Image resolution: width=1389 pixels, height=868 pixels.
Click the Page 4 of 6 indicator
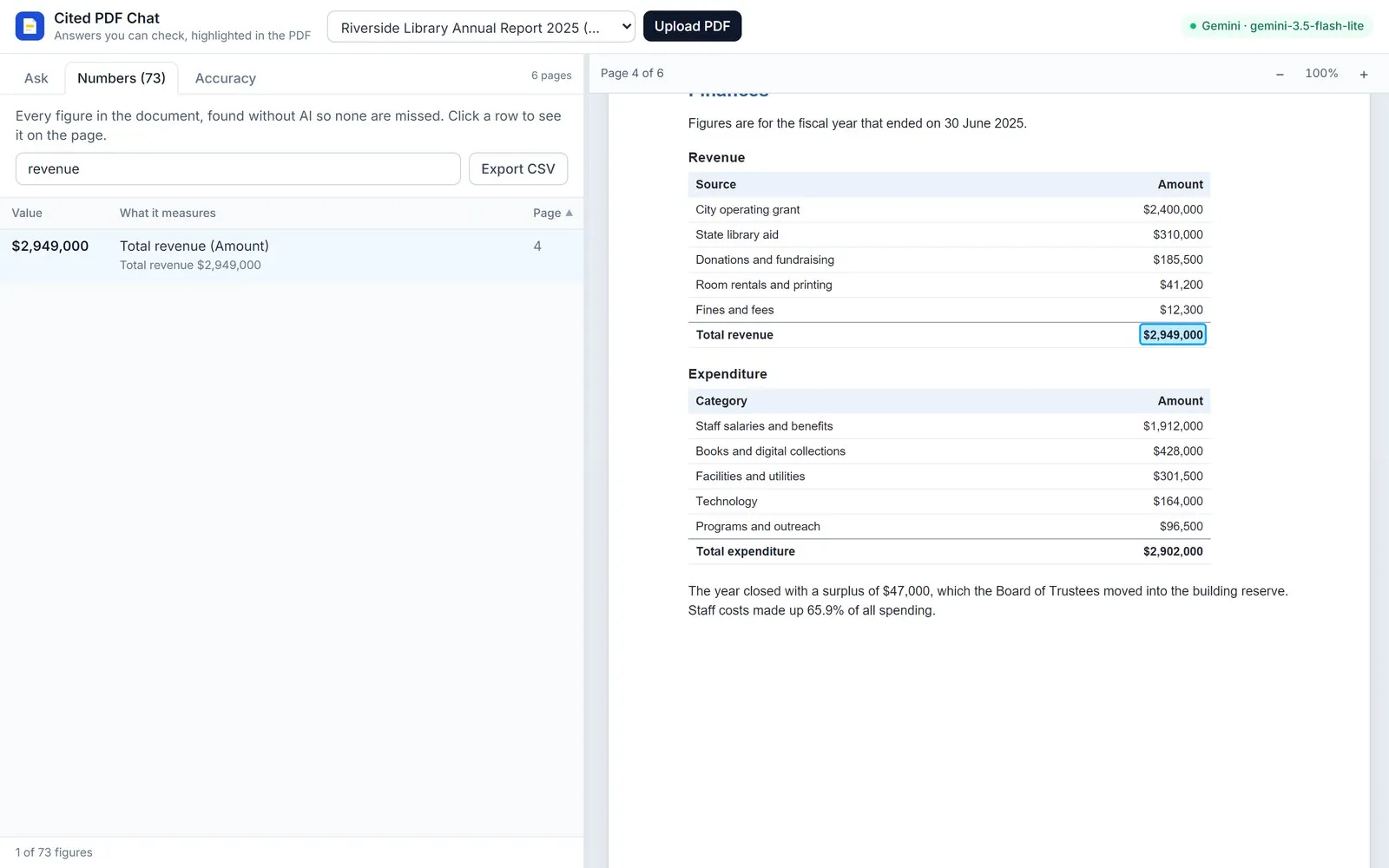pos(632,73)
